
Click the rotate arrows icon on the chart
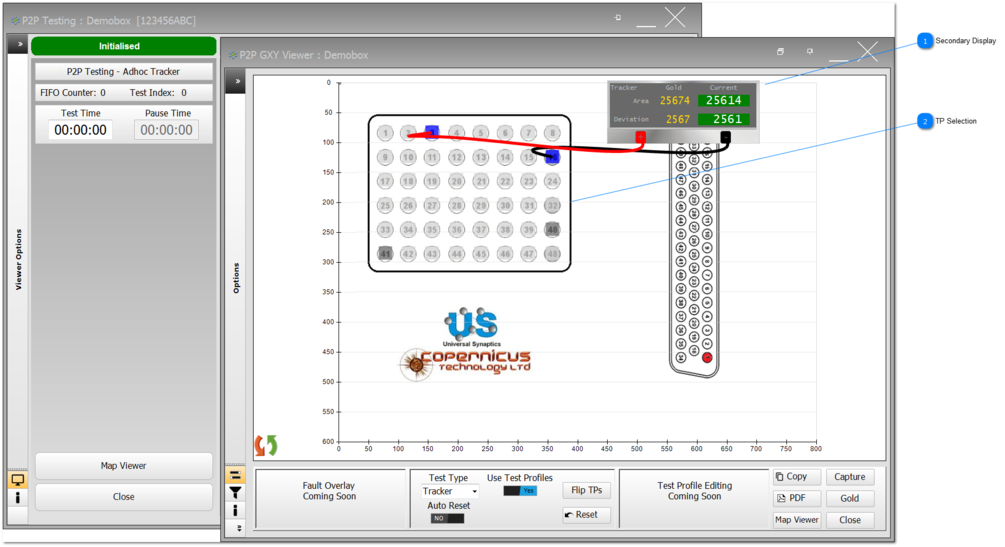pyautogui.click(x=266, y=445)
